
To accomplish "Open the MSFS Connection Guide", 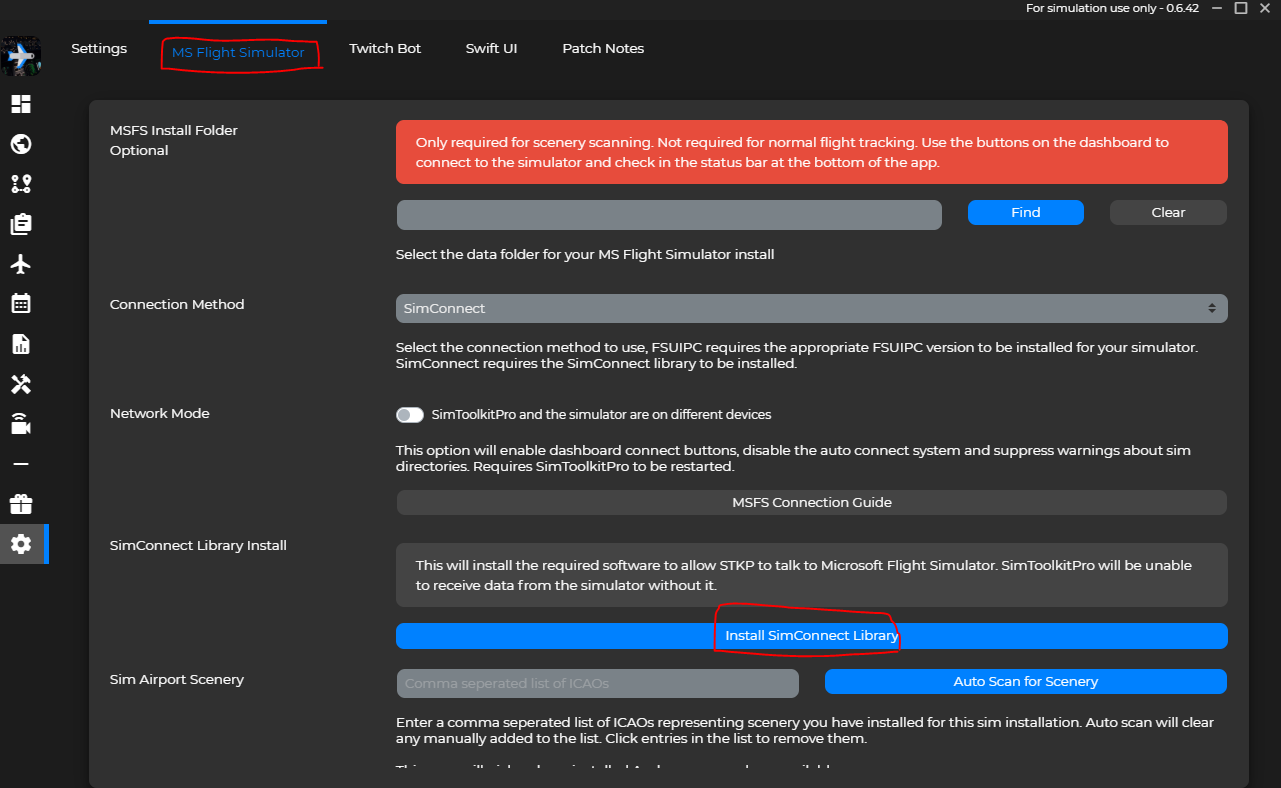I will 811,502.
